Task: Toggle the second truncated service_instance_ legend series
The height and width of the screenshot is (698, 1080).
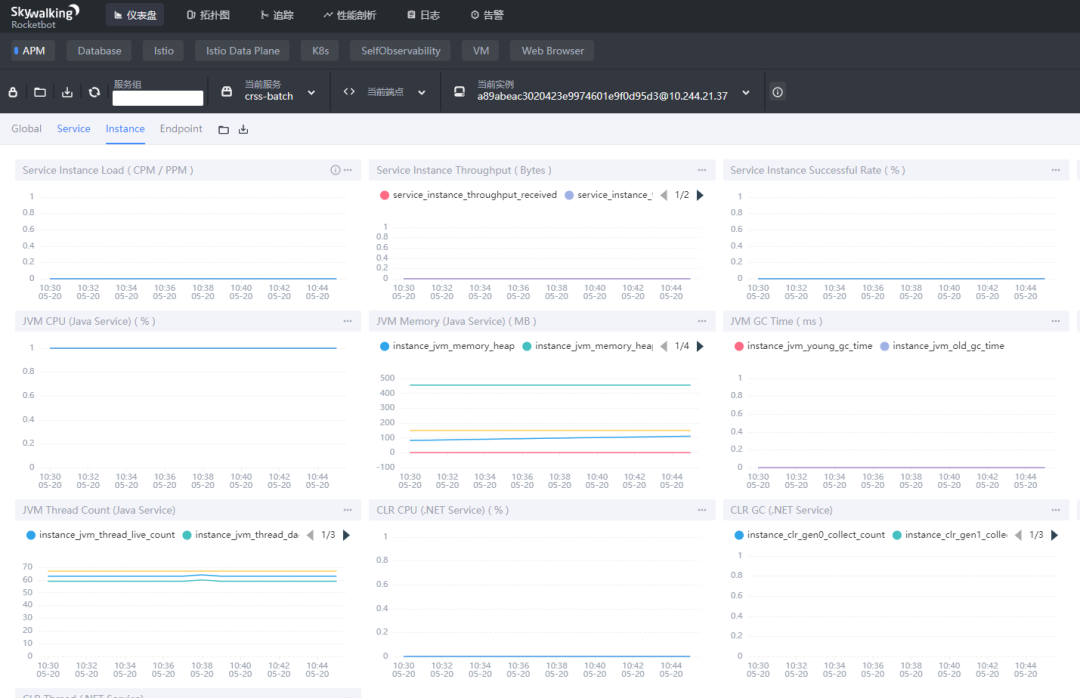Action: click(608, 195)
